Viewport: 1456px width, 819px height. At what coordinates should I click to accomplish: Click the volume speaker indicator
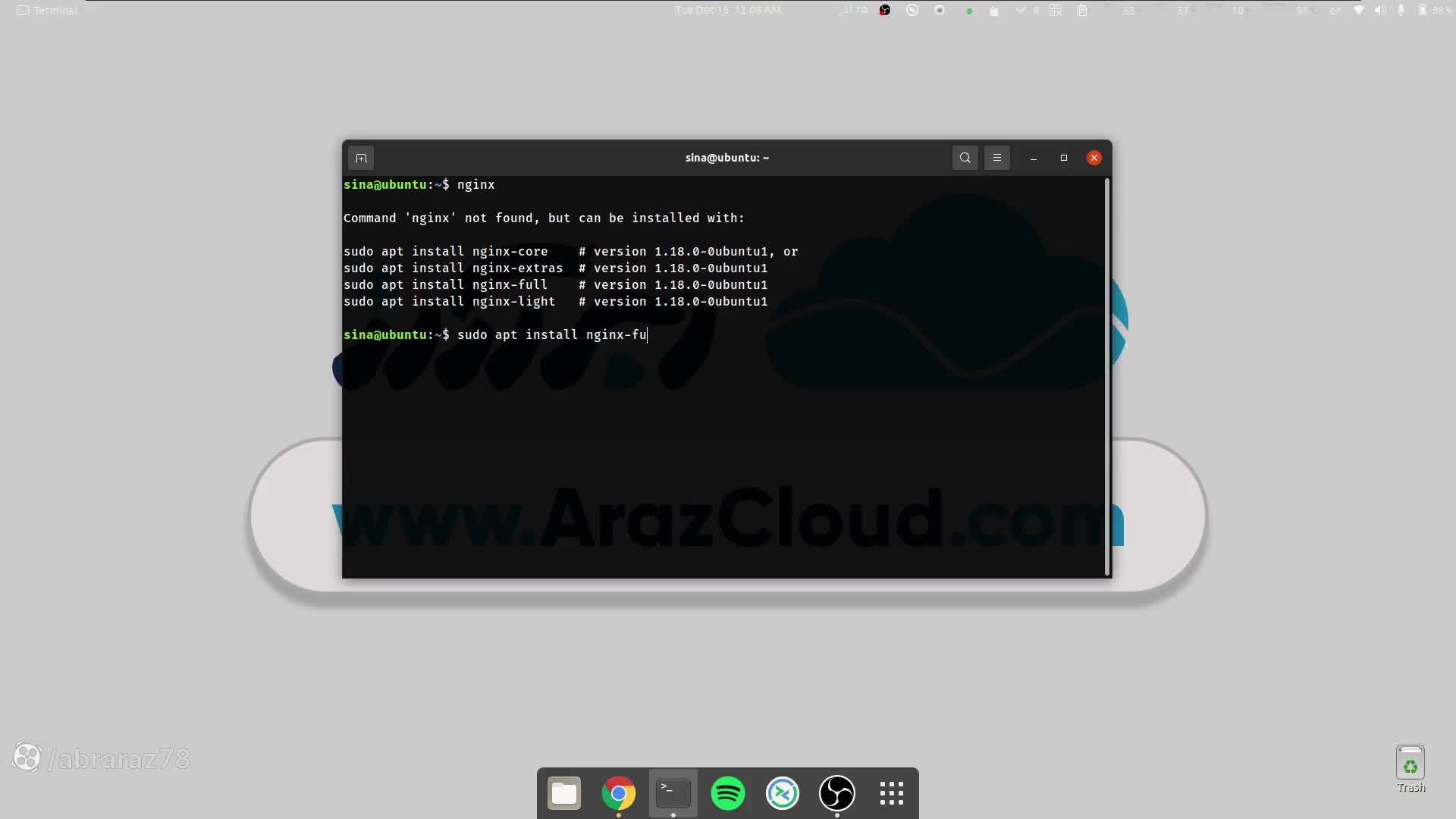click(1380, 11)
